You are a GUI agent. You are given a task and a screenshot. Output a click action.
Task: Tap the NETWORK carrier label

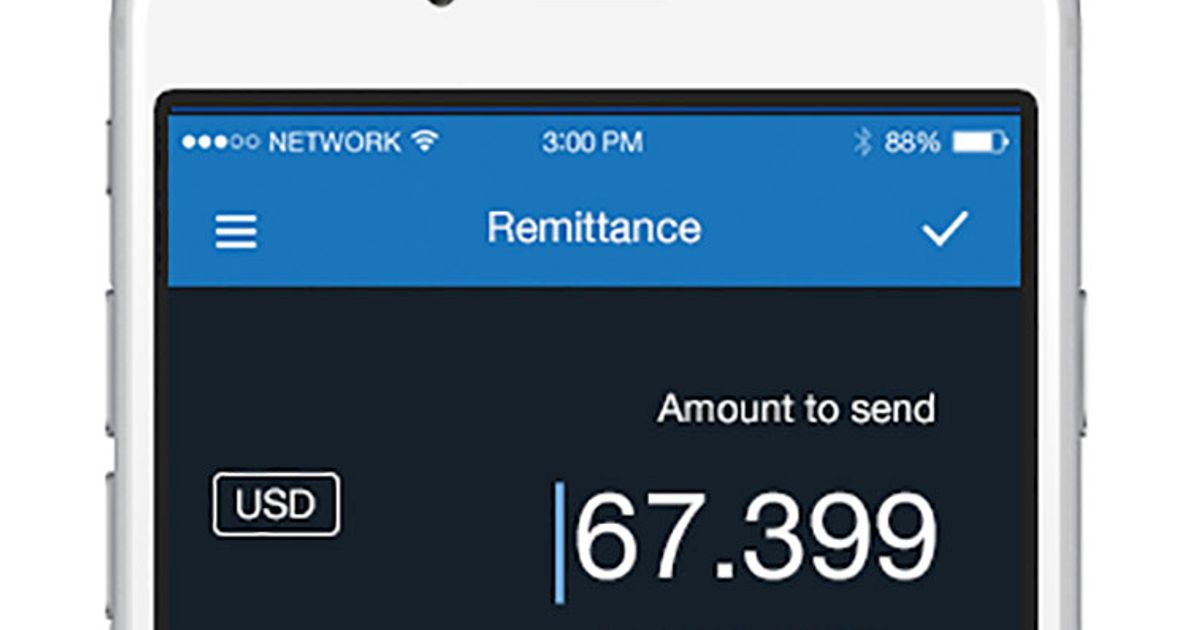click(x=334, y=143)
